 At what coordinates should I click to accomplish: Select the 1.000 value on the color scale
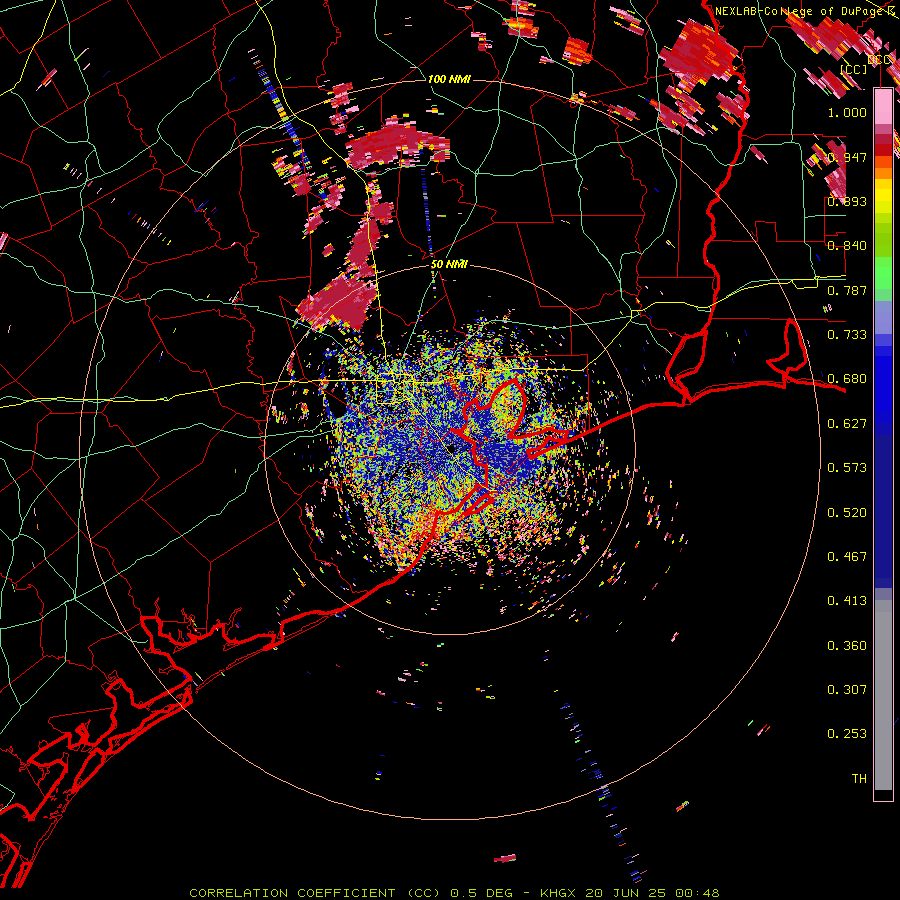coord(847,112)
